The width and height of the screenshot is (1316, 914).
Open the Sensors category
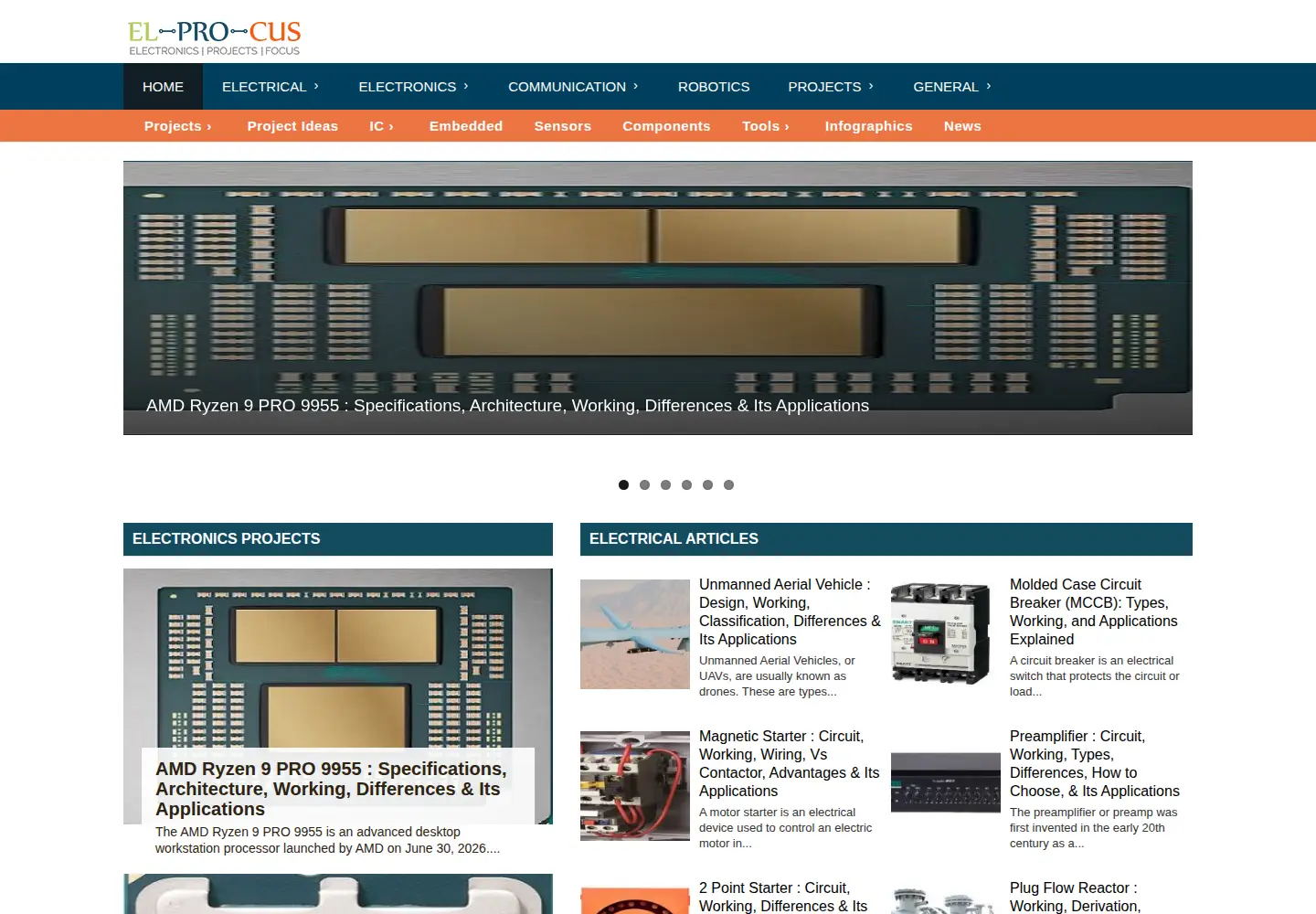tap(563, 126)
